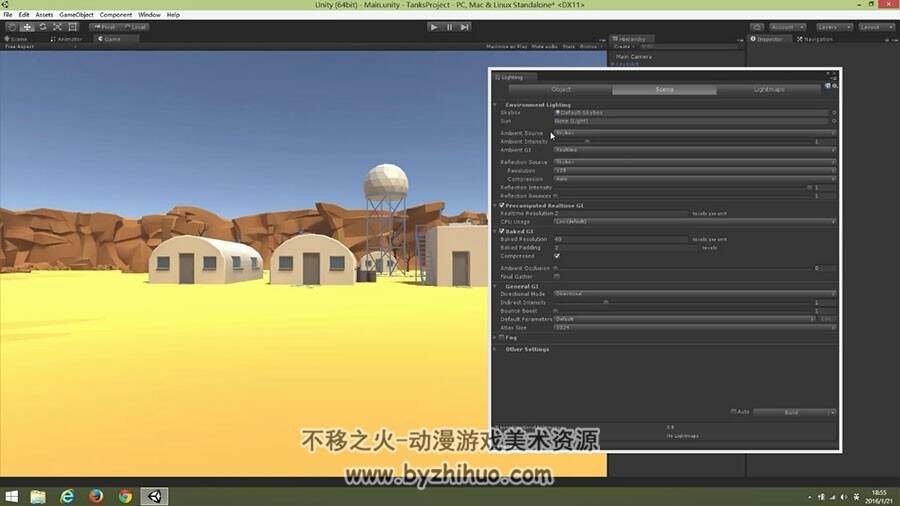The width and height of the screenshot is (900, 506).
Task: Select the Scene tab in Lighting window
Action: 664,89
